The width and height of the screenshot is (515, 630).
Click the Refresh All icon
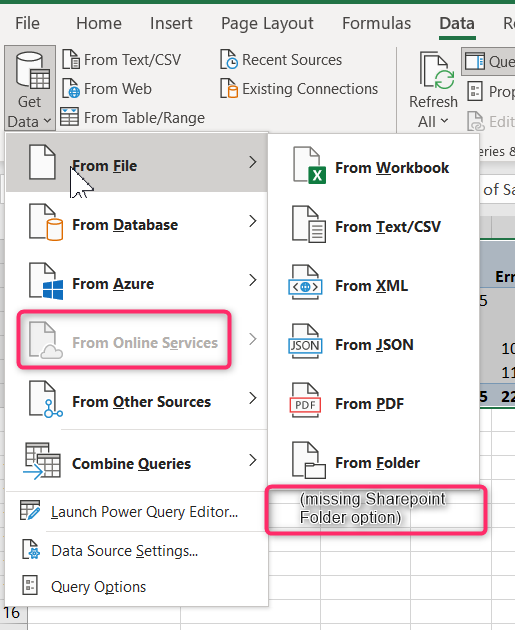click(437, 70)
